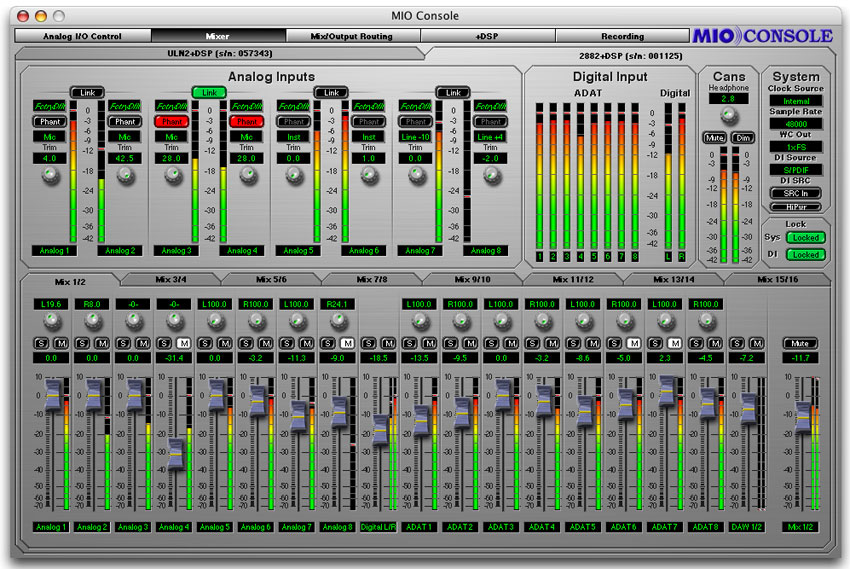Click the DI Locked indicator
The image size is (850, 569).
click(x=806, y=255)
